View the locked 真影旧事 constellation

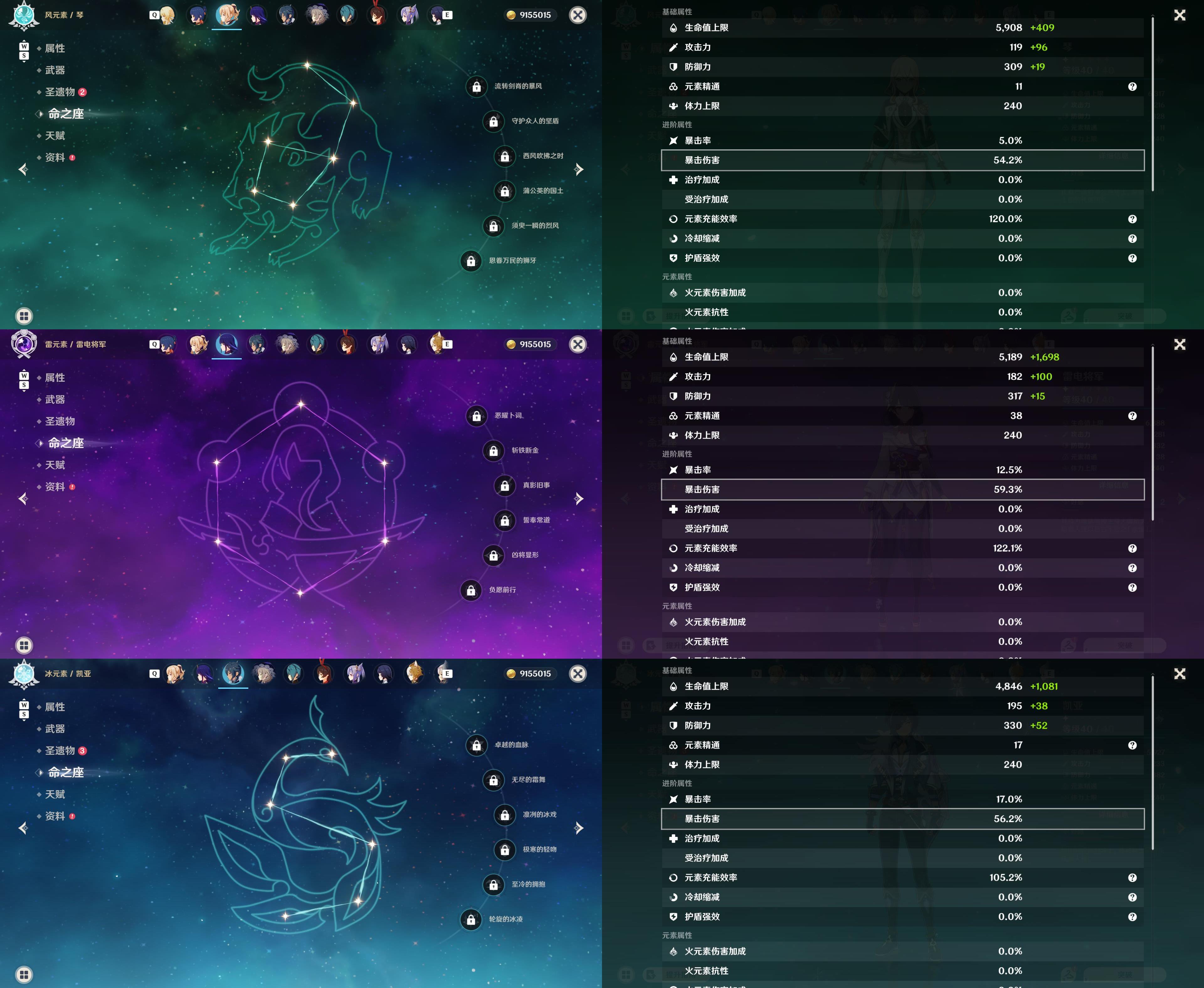pyautogui.click(x=505, y=486)
